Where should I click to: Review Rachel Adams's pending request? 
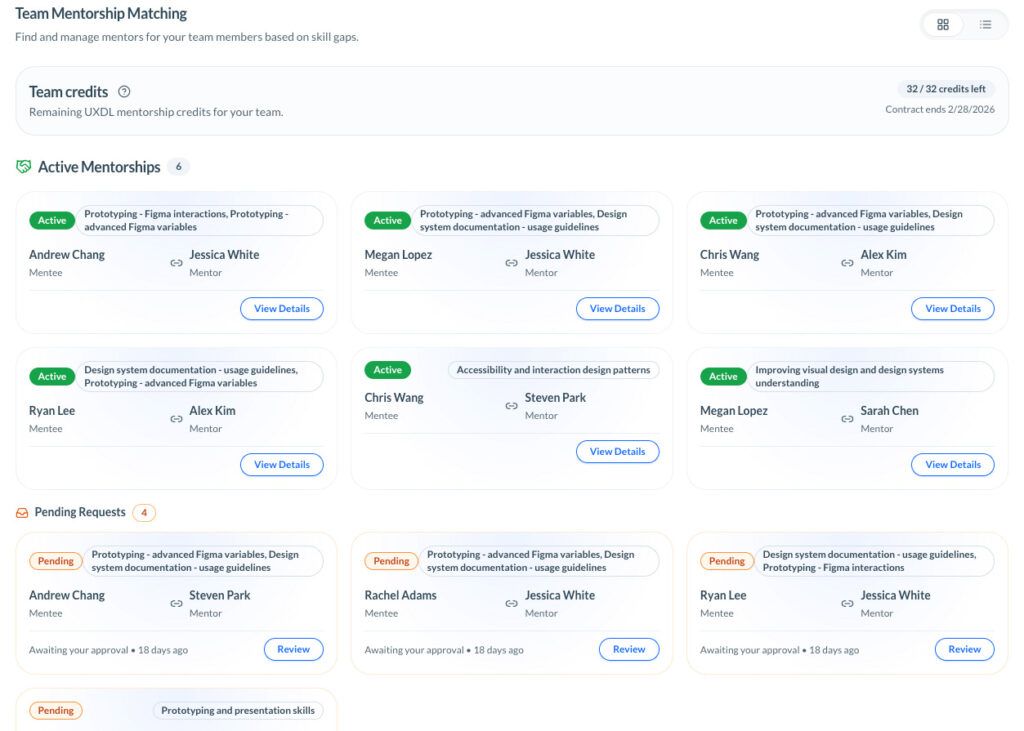coord(628,649)
